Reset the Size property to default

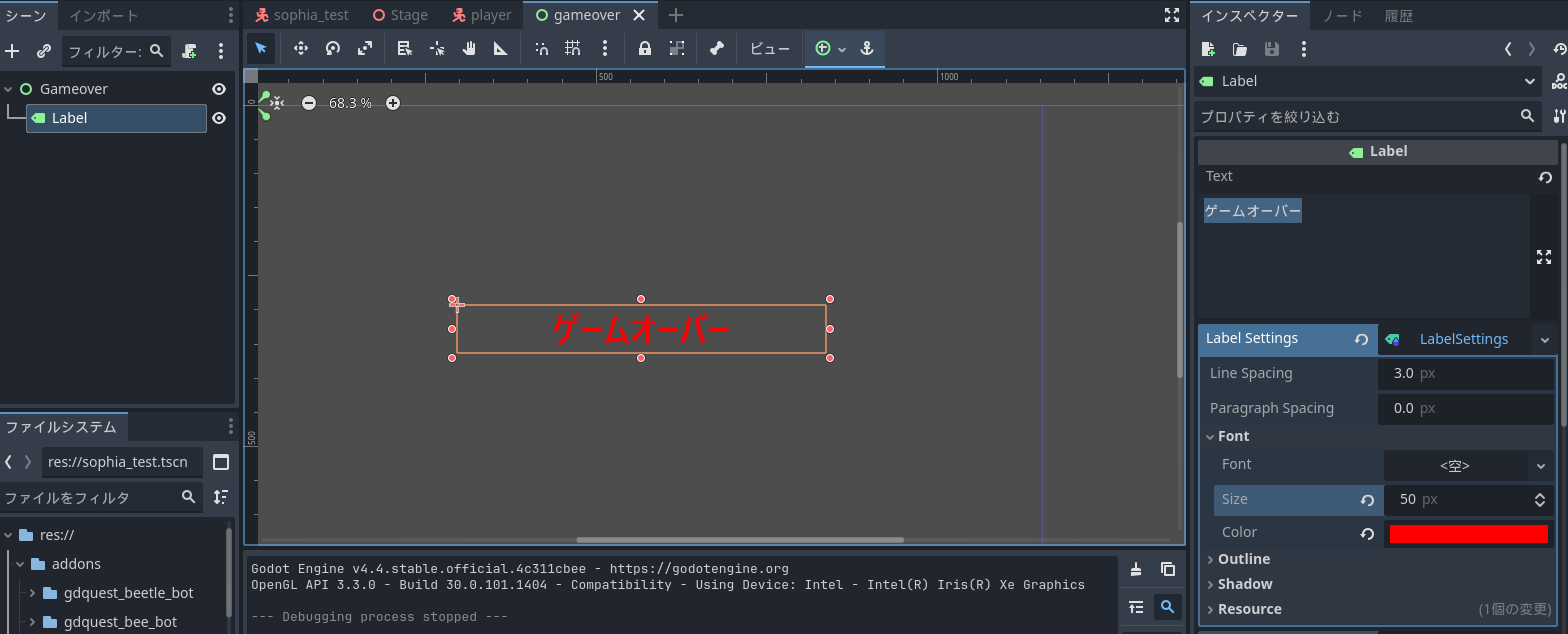[1367, 500]
